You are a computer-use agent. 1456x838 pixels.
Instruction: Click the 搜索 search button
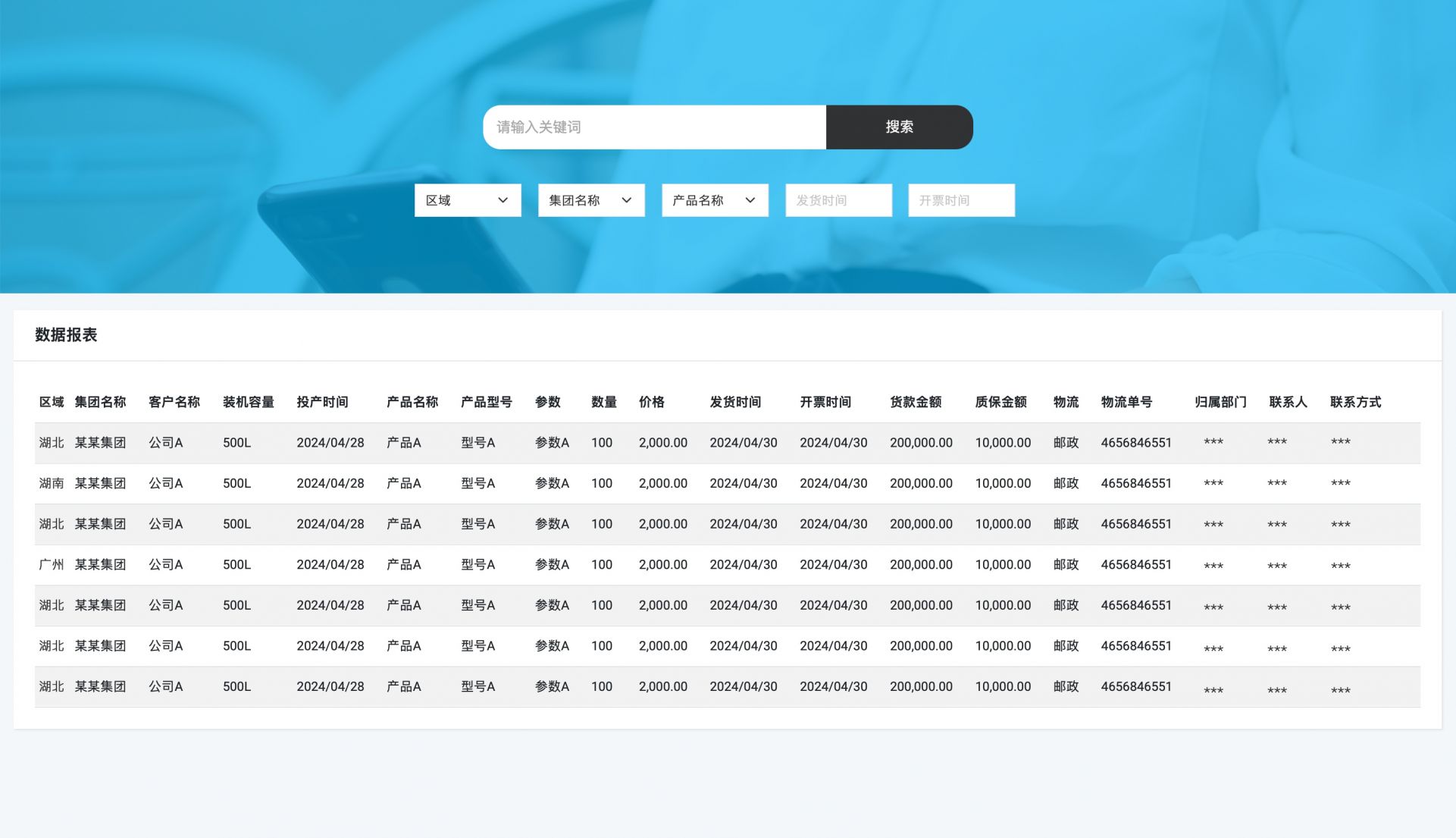click(x=899, y=127)
